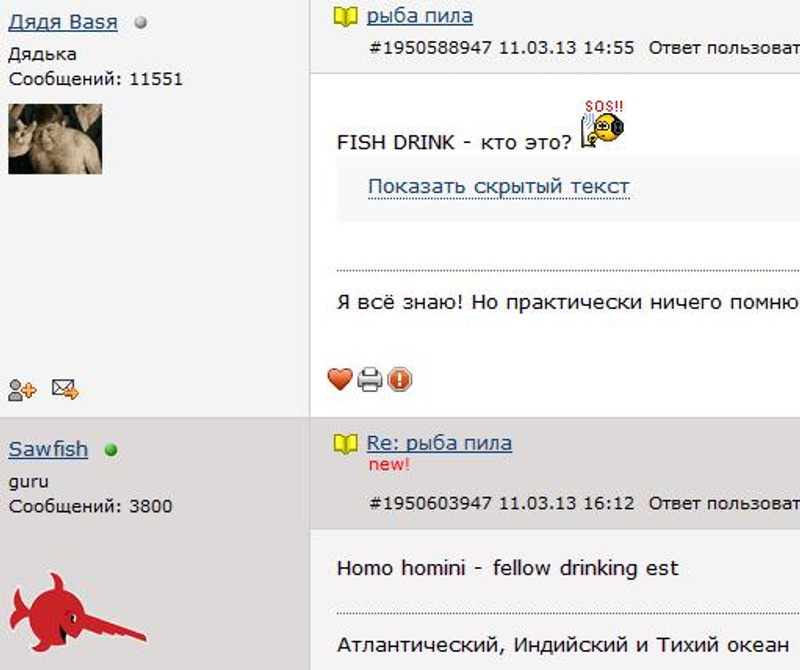Report the post with the red exclamation icon
This screenshot has width=800, height=670.
coord(399,380)
